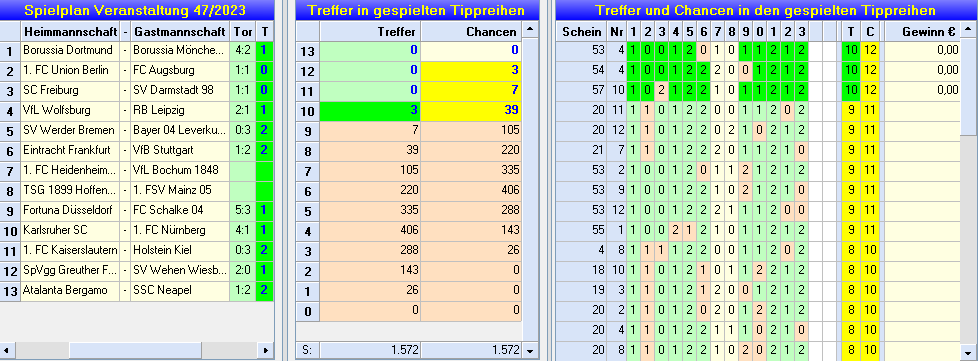Select the Schein 4 cell

pyautogui.click(x=581, y=250)
